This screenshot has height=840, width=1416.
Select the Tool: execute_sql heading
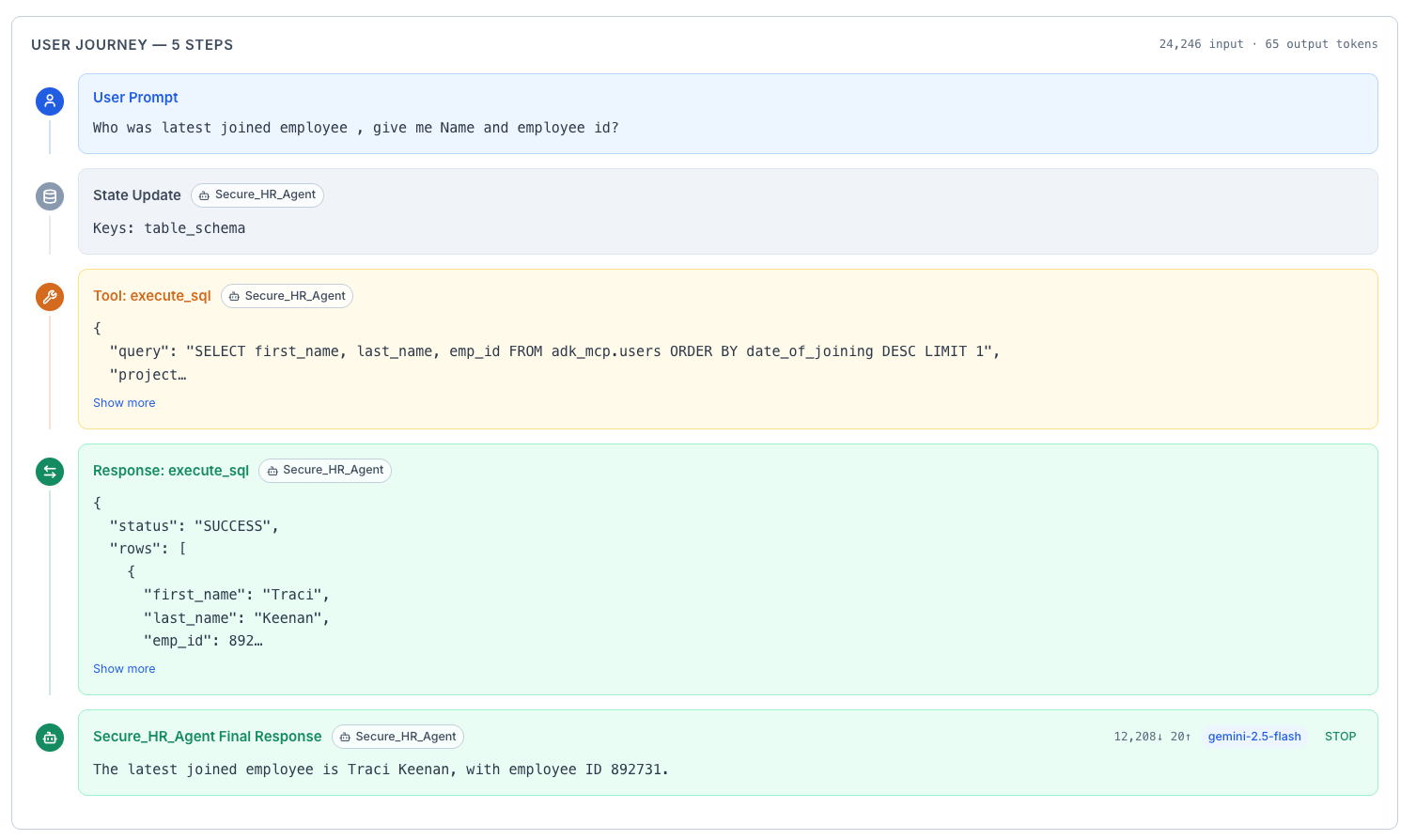click(x=151, y=295)
